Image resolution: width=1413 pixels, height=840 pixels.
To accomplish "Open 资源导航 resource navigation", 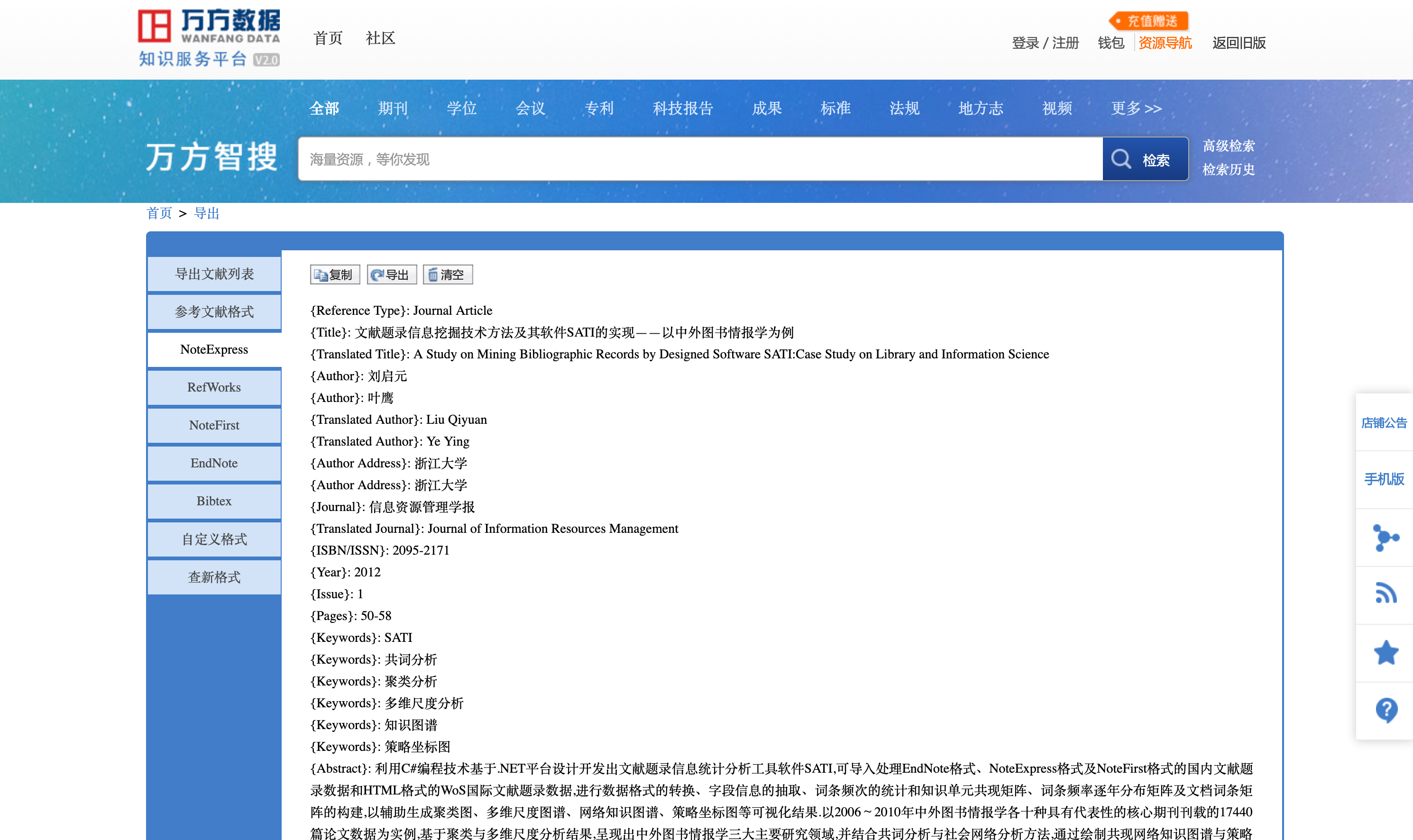I will (x=1165, y=43).
